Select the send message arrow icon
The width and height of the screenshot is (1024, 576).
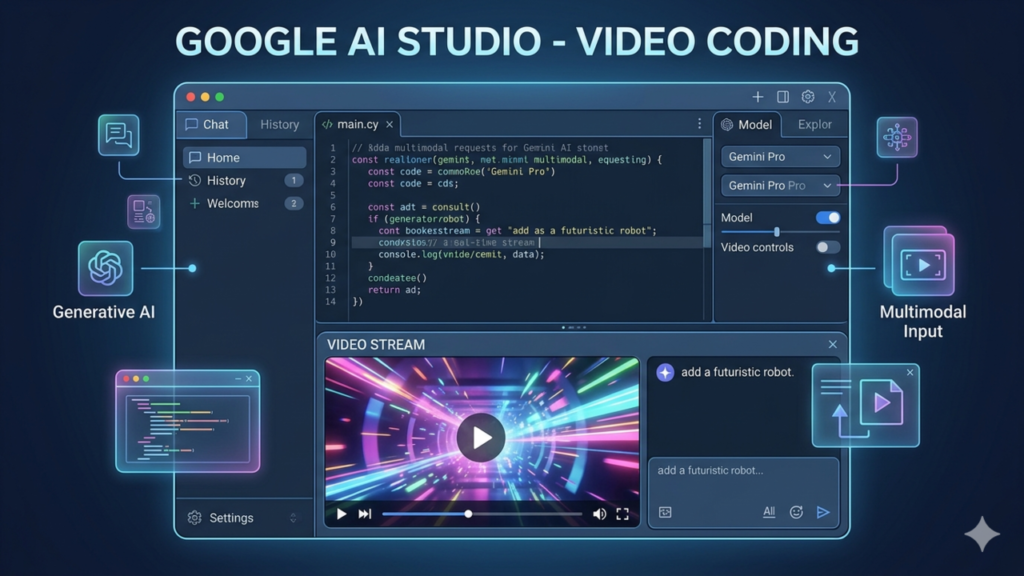point(824,512)
